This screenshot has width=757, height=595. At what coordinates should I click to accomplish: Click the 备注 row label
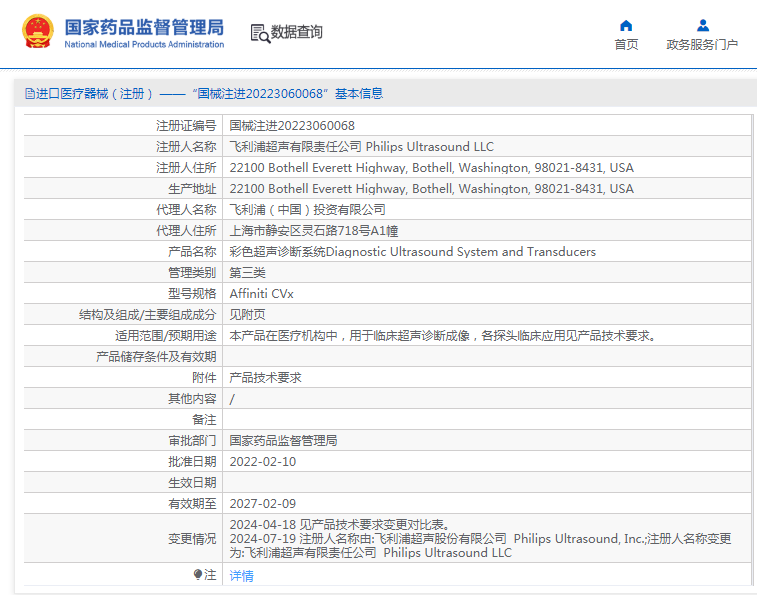(x=204, y=420)
